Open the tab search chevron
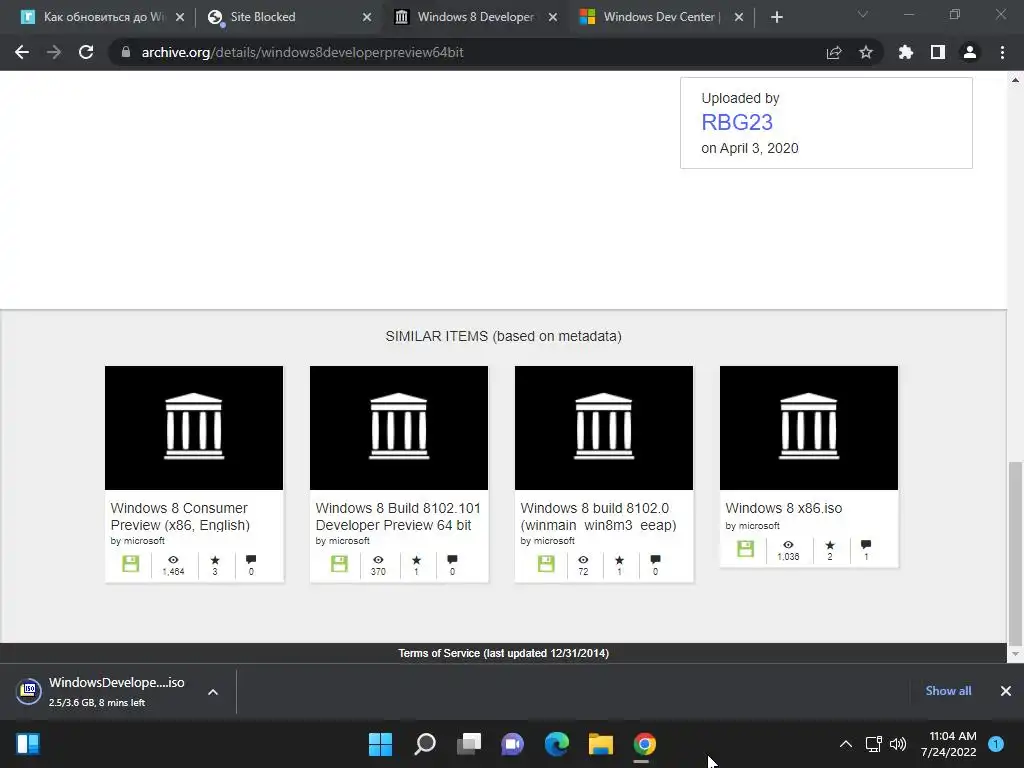This screenshot has width=1024, height=768. [863, 14]
